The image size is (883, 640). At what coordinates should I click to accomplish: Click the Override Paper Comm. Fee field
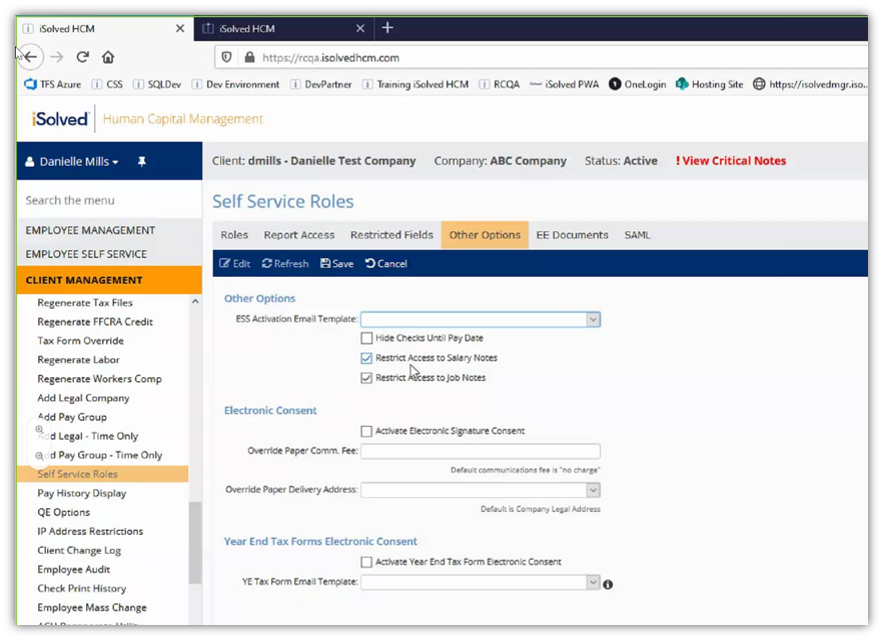[x=480, y=451]
